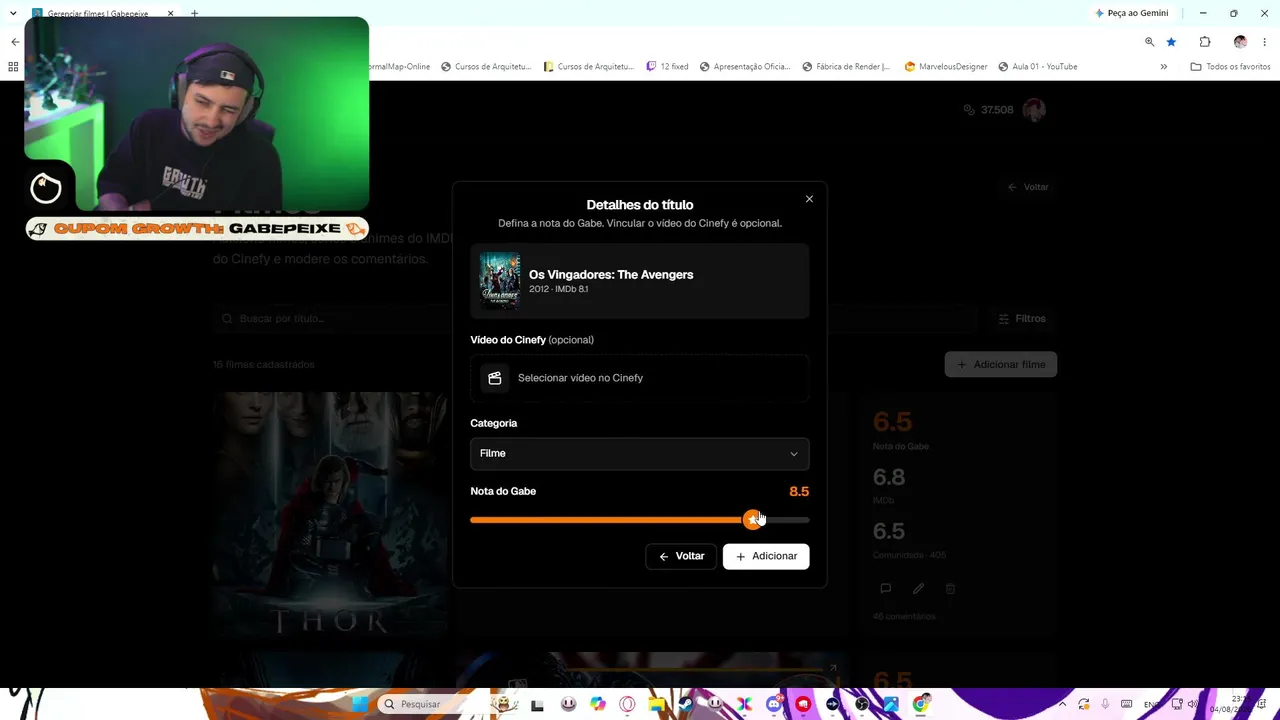The width and height of the screenshot is (1280, 720).
Task: Open the 12 fixed bookmark
Action: click(667, 67)
